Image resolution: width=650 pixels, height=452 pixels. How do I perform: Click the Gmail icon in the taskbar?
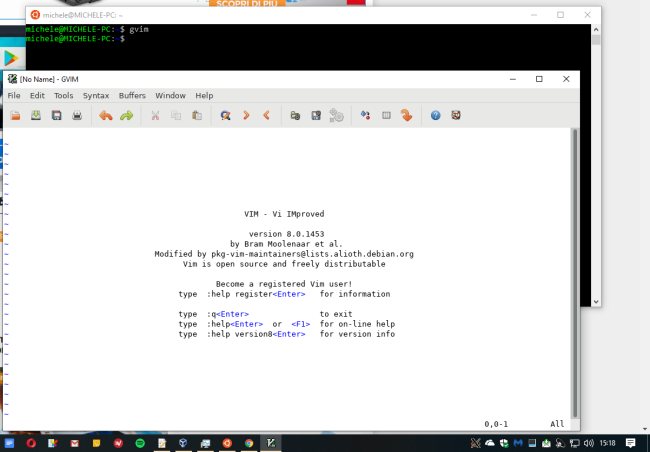point(75,443)
